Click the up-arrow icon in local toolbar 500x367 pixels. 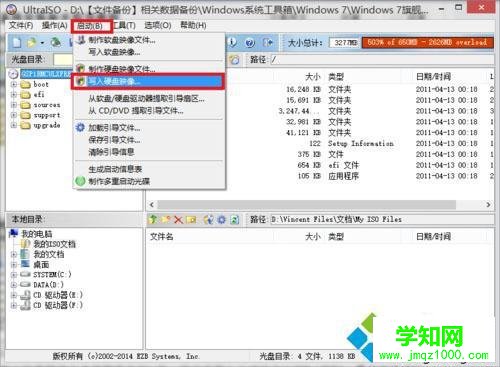(153, 219)
